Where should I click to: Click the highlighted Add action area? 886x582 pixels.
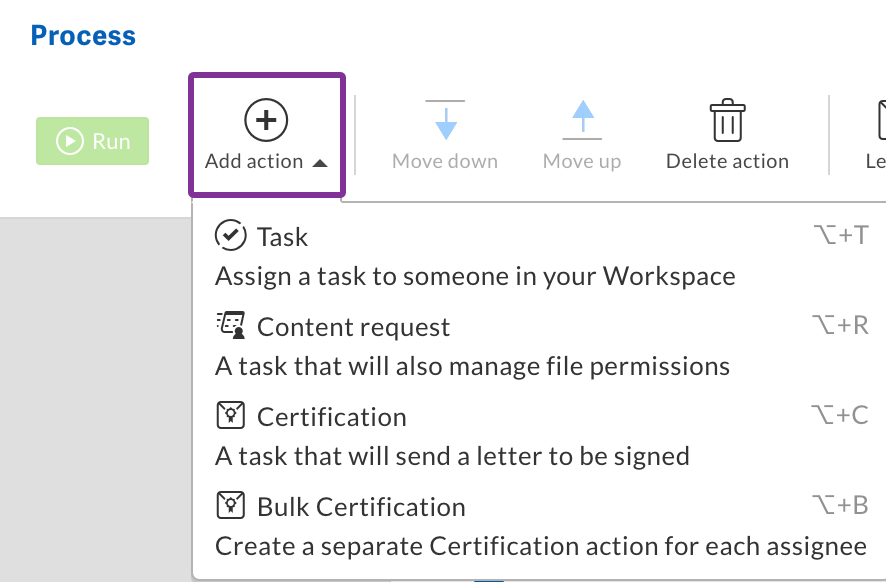[265, 135]
